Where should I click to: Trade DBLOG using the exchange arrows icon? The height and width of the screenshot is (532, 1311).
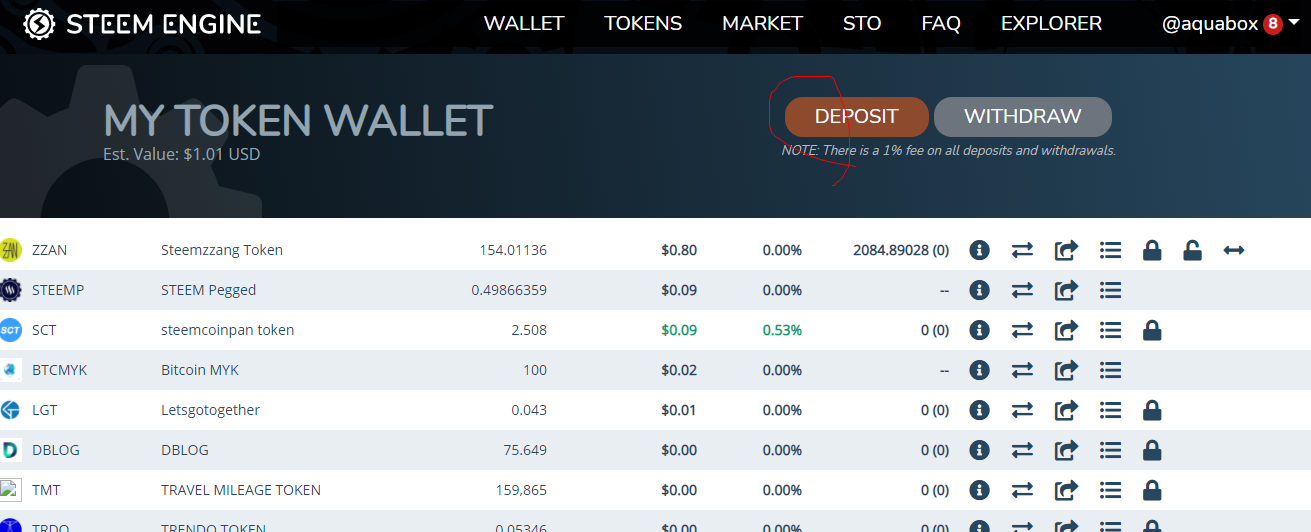pos(1022,450)
